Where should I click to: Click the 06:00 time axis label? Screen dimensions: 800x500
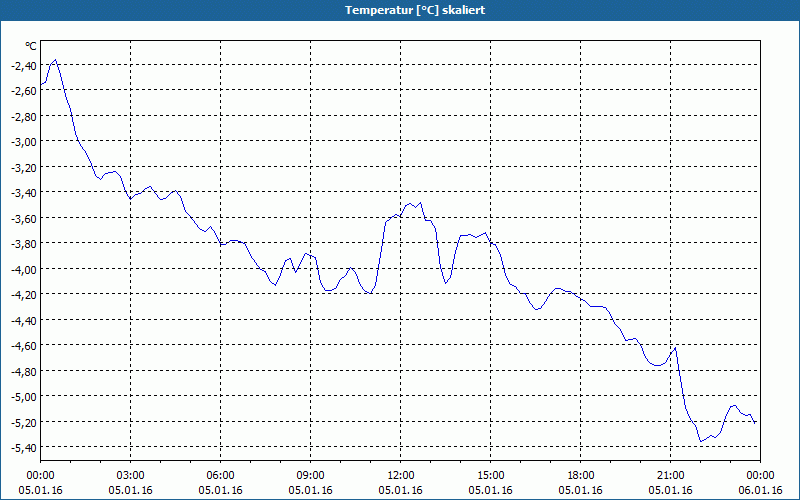click(220, 476)
